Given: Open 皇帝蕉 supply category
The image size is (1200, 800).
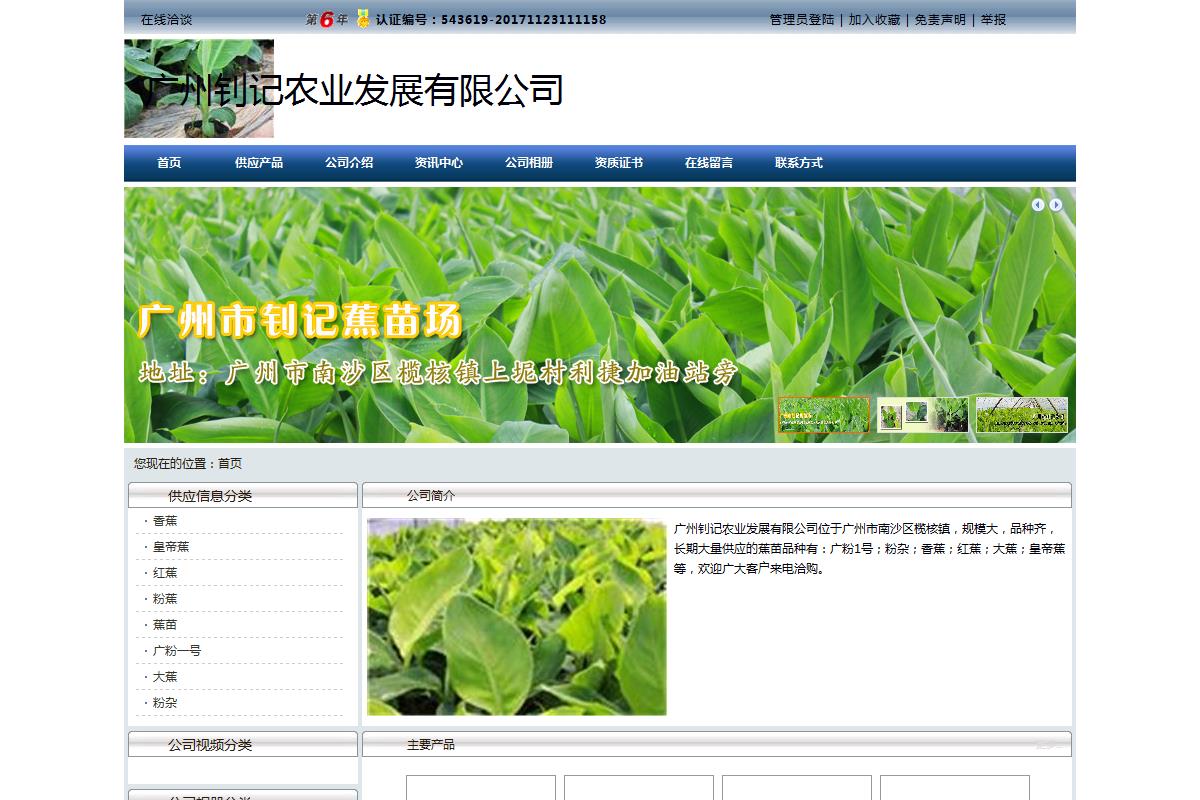Looking at the screenshot, I should pos(171,547).
